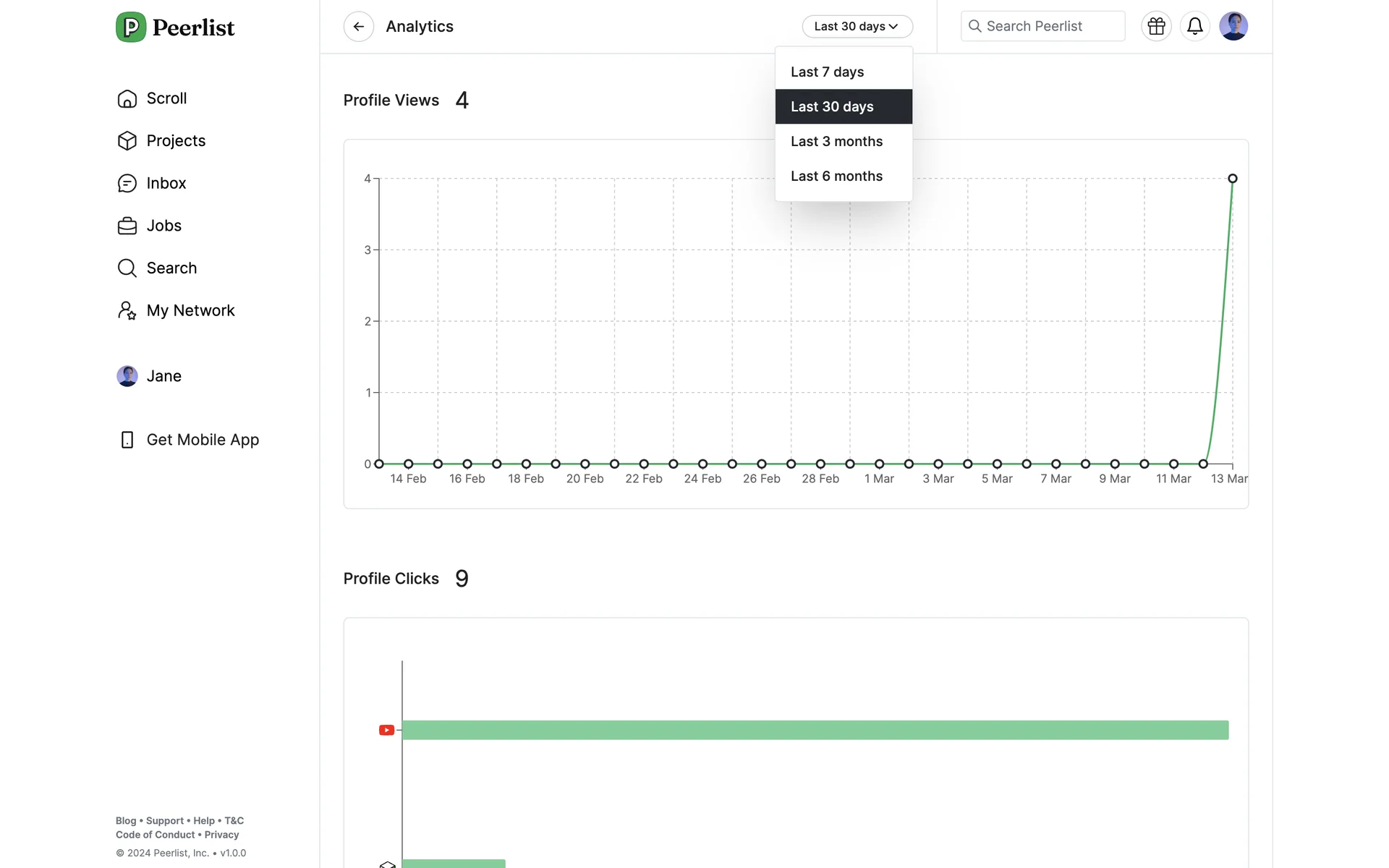1389x868 pixels.
Task: Choose Last 3 months range
Action: pyautogui.click(x=836, y=142)
